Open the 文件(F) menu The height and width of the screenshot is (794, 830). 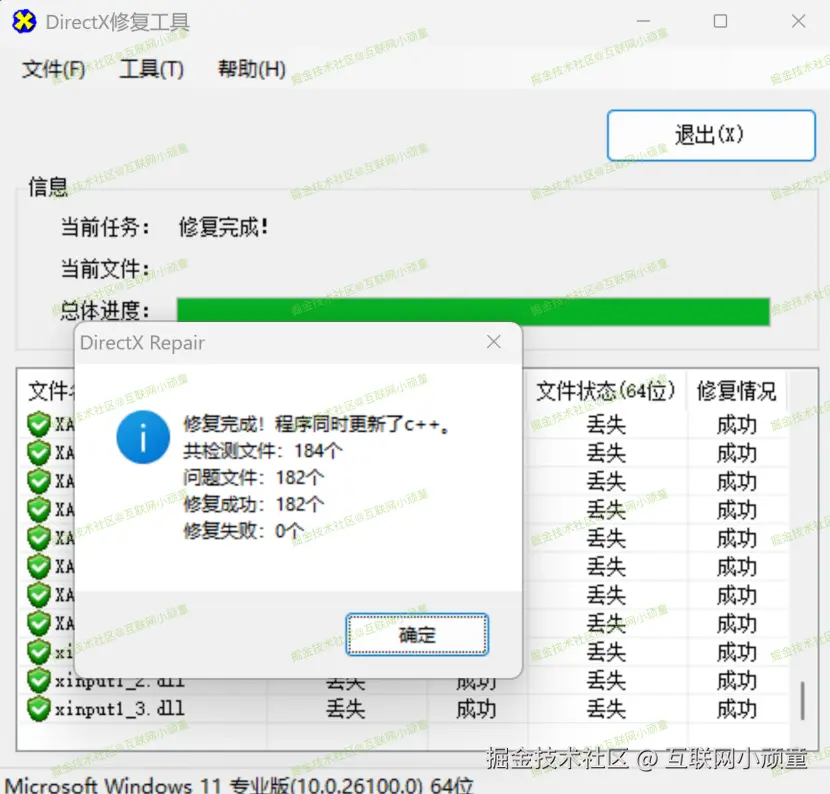tap(52, 69)
